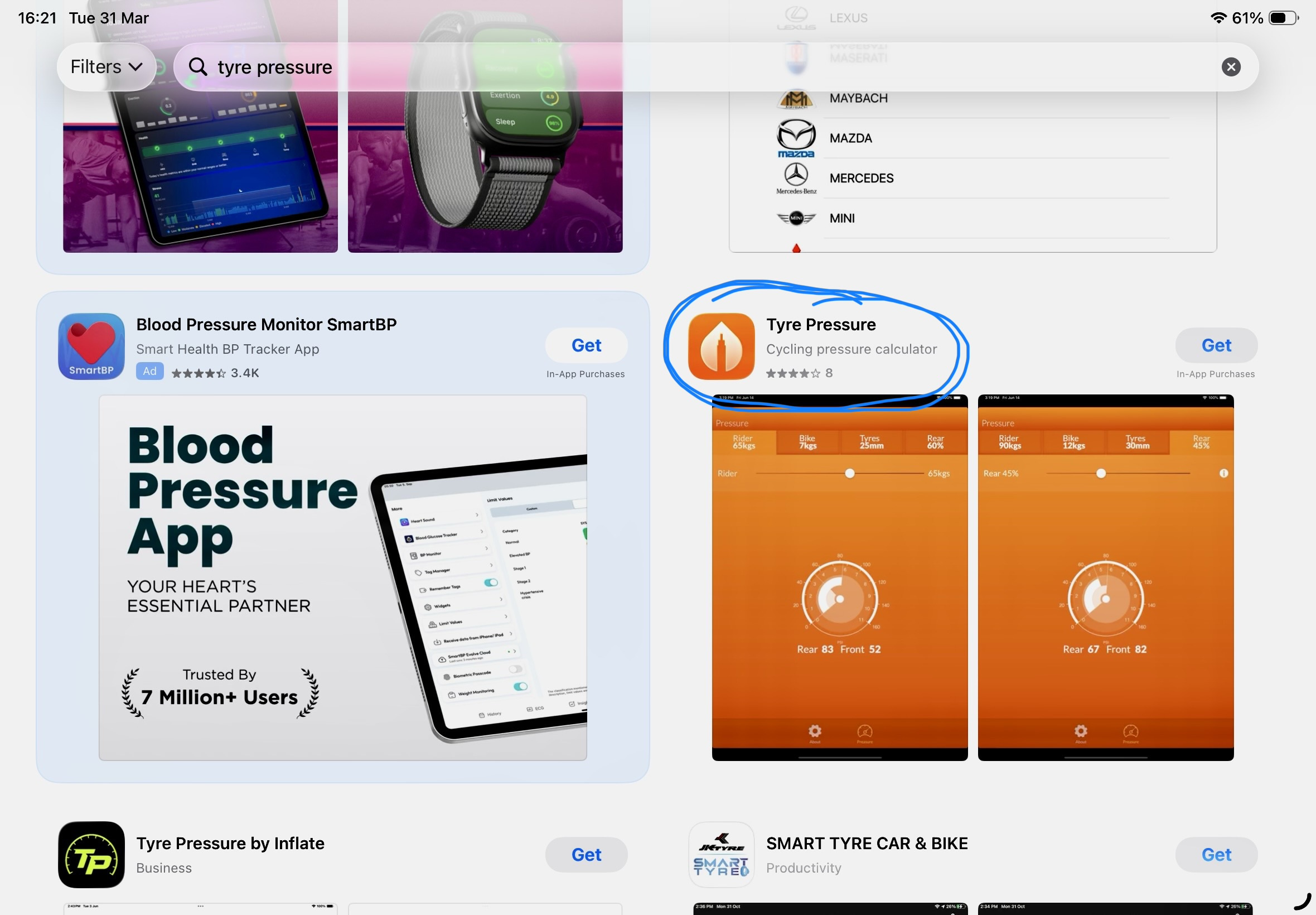Open the Blood Pressure Monitor SmartBP title

click(267, 325)
